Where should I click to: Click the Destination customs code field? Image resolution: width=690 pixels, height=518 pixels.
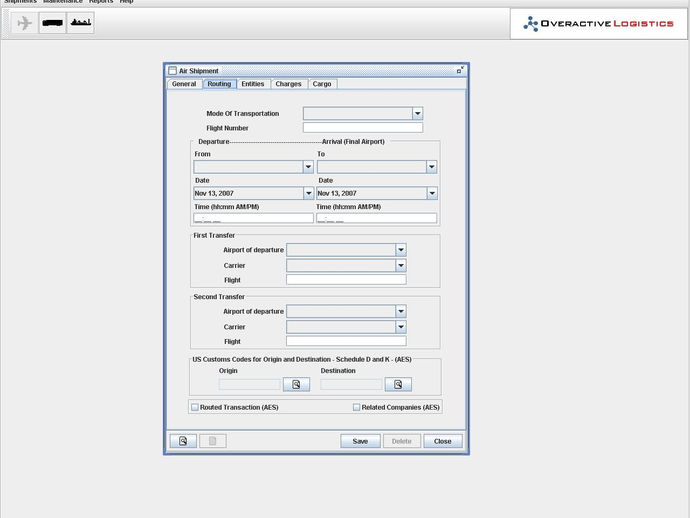click(351, 384)
